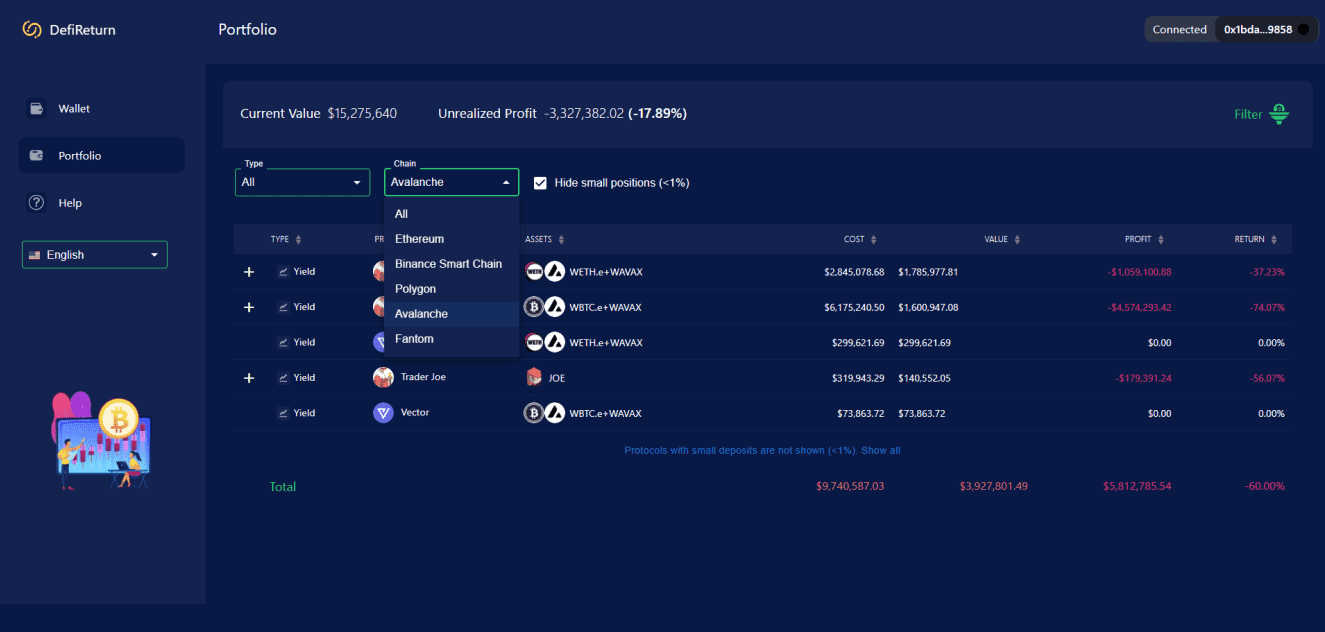Sort by VALUE using its sort arrows
Viewport: 1325px width, 632px height.
click(x=1018, y=240)
